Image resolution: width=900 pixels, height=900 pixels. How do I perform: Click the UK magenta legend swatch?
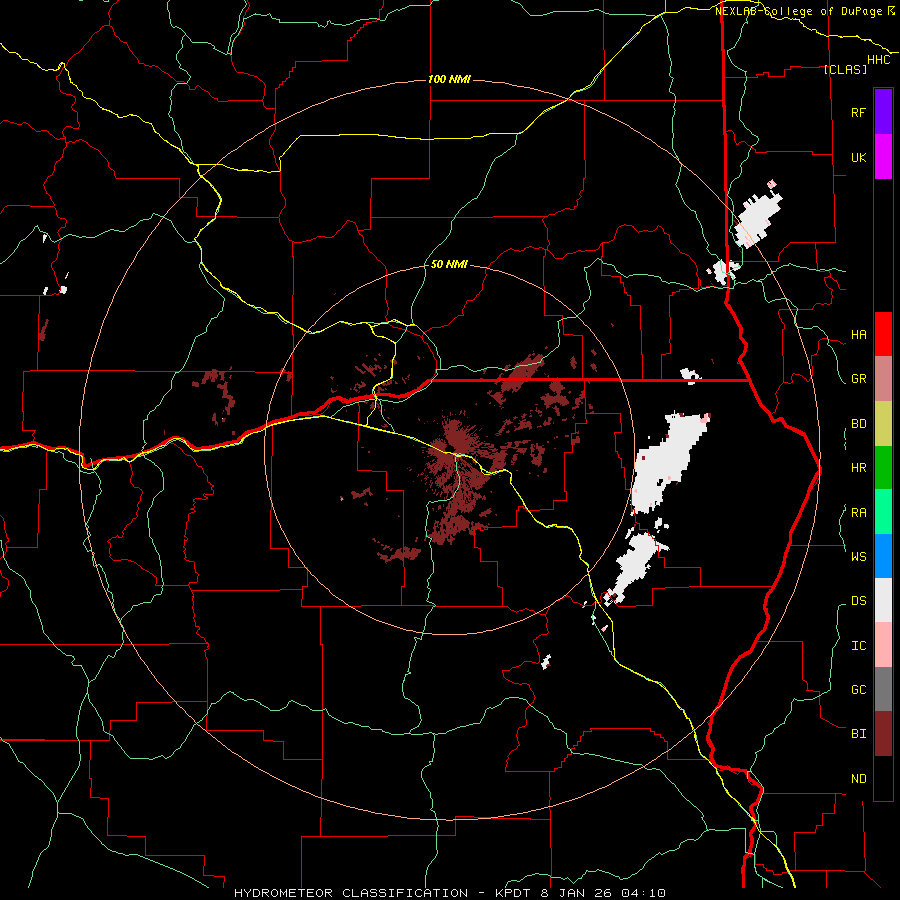point(883,157)
